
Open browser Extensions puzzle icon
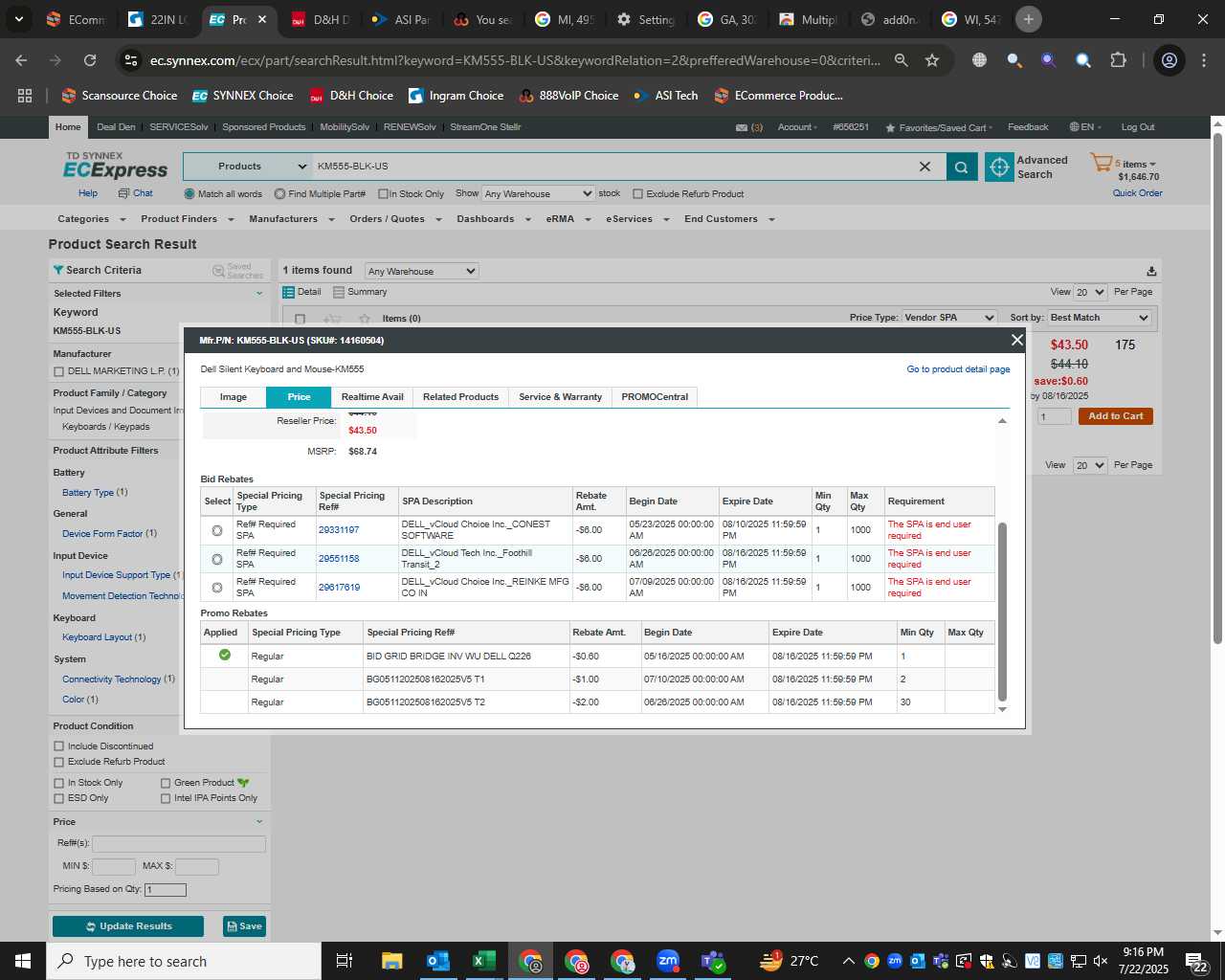pyautogui.click(x=1118, y=60)
